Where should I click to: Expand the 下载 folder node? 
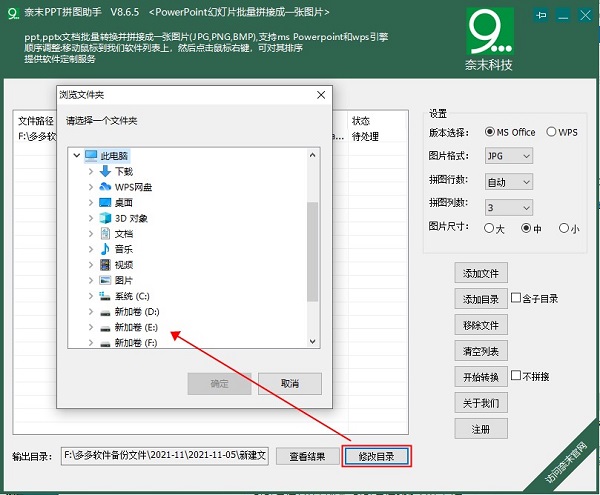(91, 171)
